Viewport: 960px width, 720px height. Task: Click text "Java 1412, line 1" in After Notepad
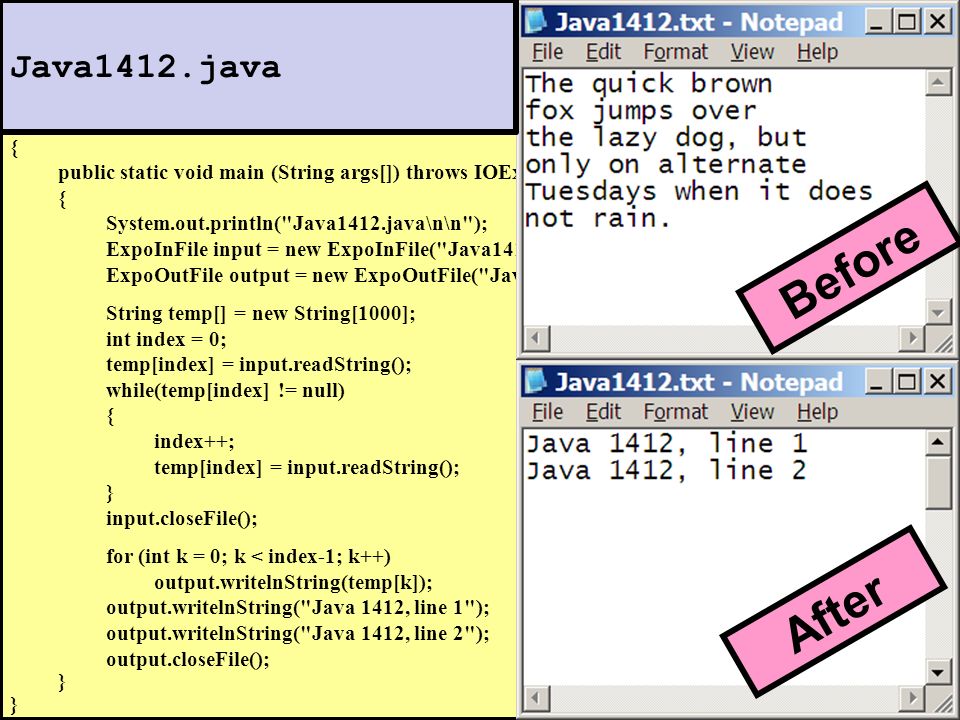[x=666, y=444]
